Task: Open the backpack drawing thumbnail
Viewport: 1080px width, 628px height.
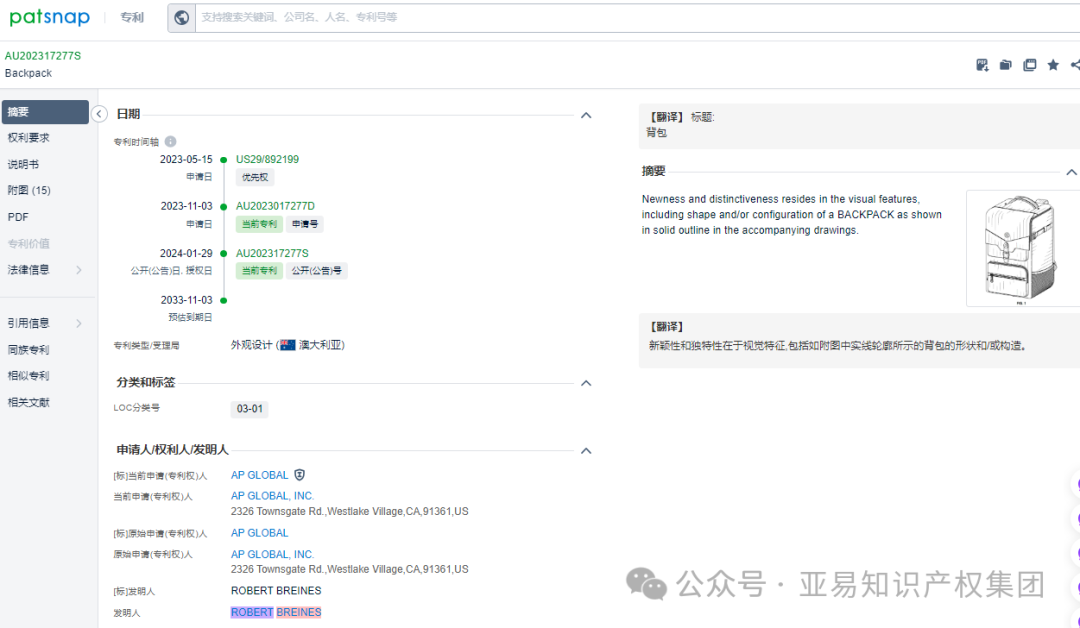Action: [1021, 249]
